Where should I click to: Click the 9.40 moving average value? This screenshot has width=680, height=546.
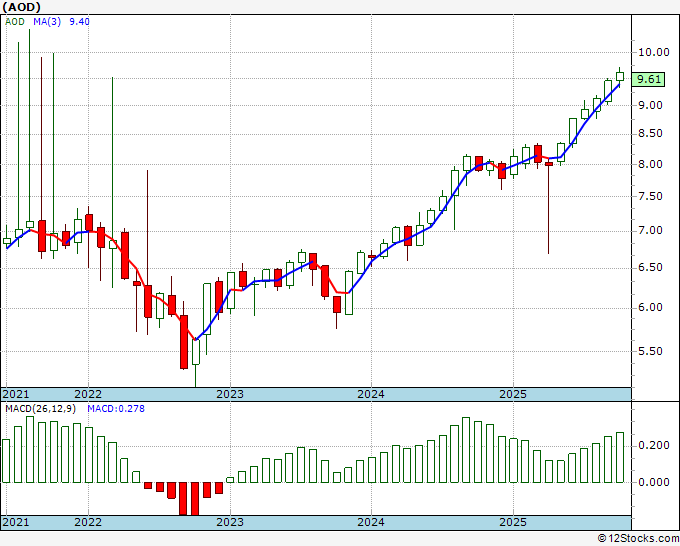point(79,22)
